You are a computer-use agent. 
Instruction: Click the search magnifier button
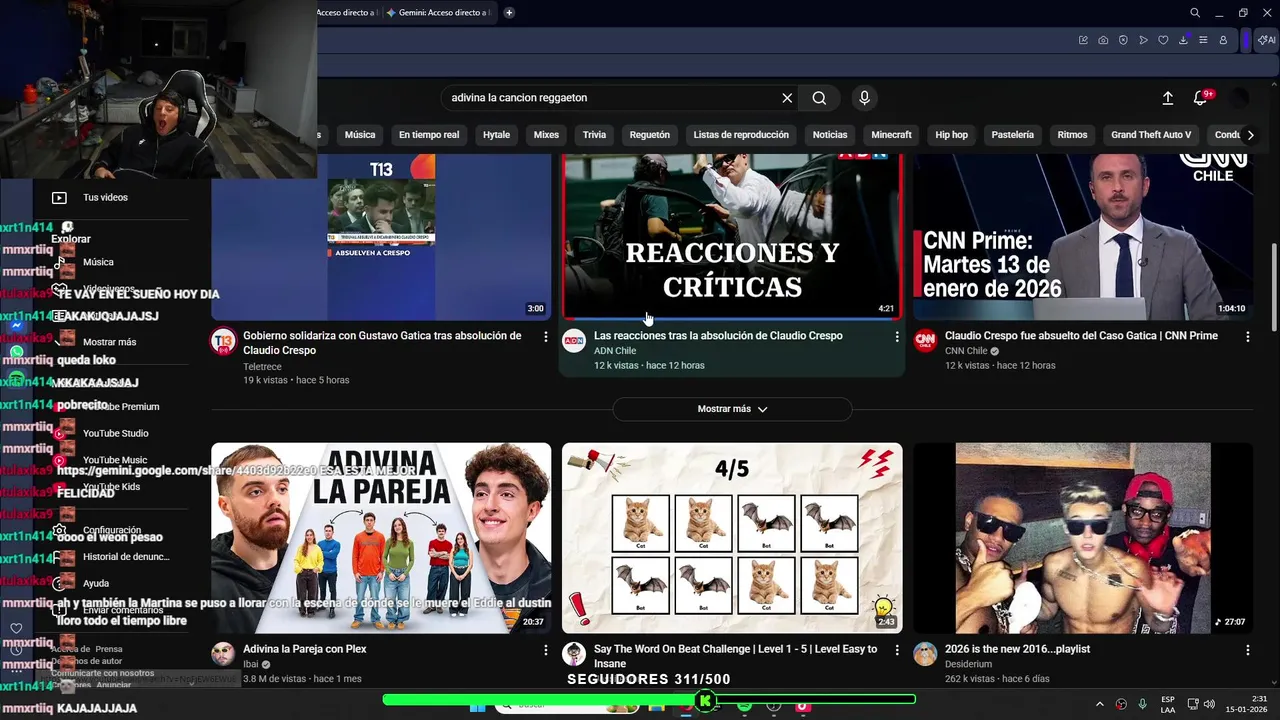[x=819, y=98]
